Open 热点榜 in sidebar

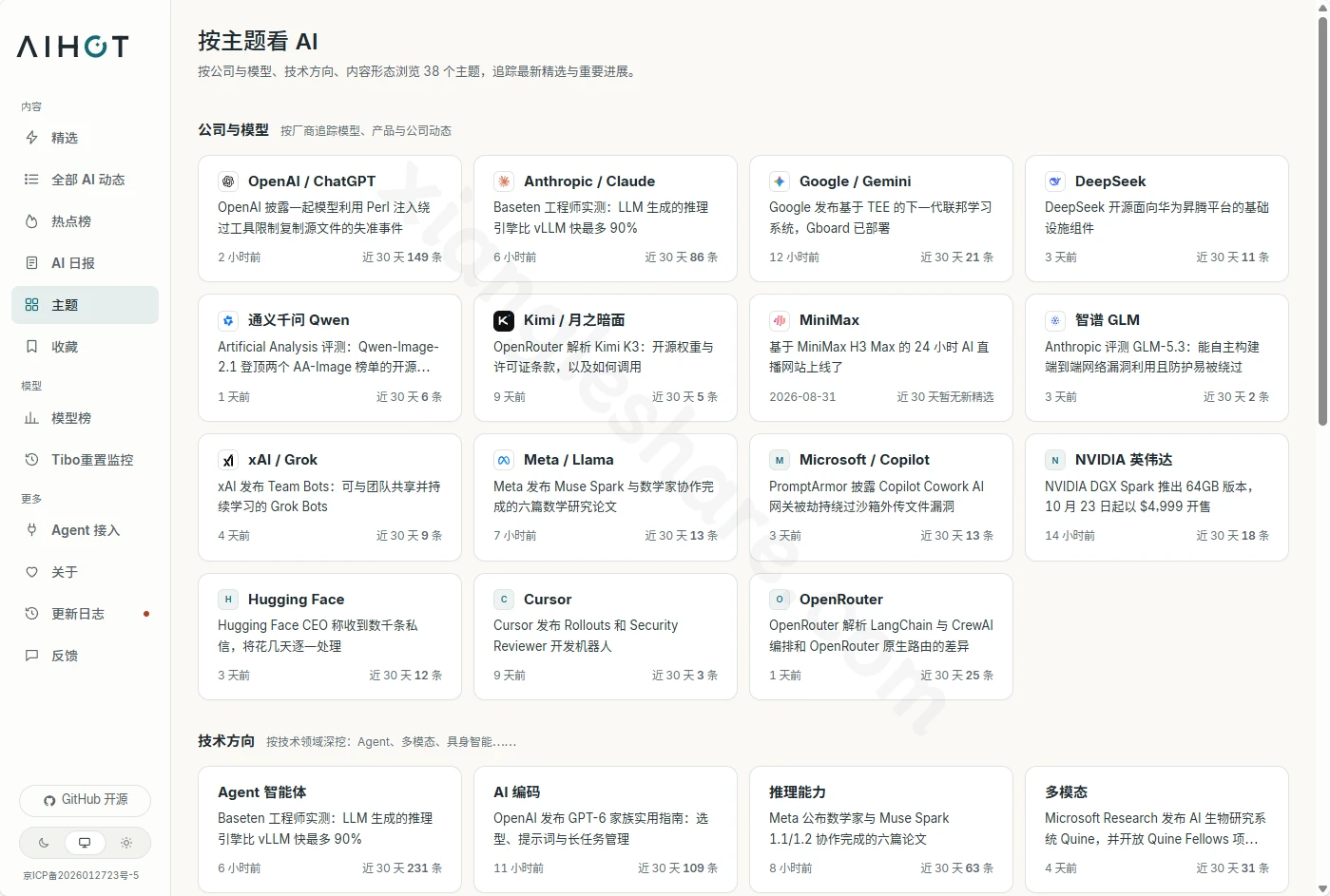click(85, 221)
